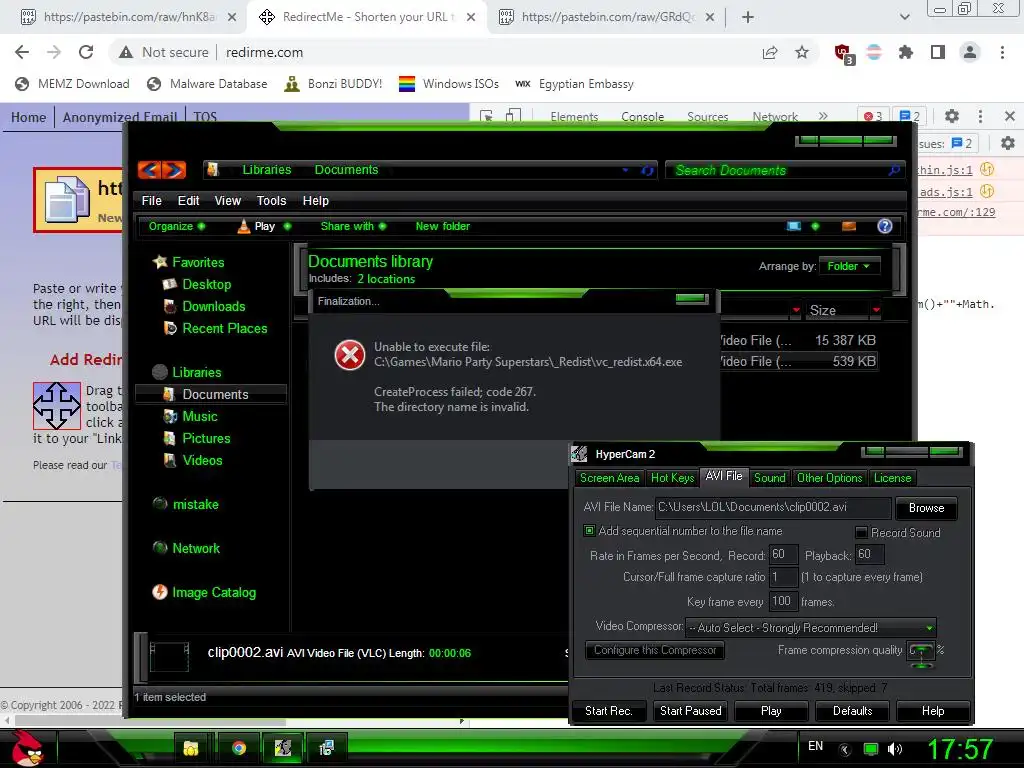Open Chrome extensions puzzle icon
This screenshot has height=768, width=1024.
pyautogui.click(x=906, y=52)
